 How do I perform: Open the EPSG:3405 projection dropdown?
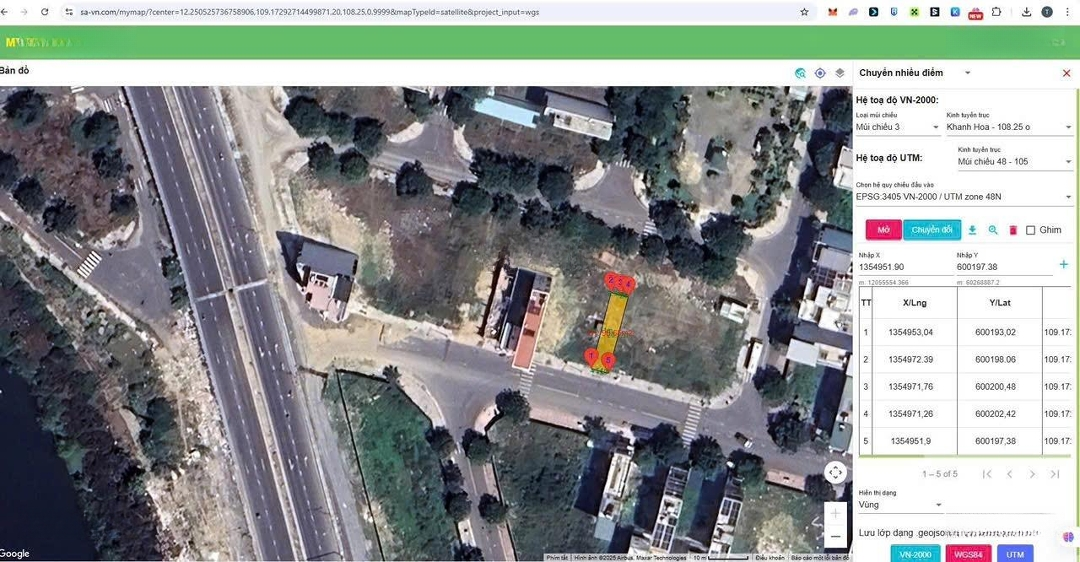point(964,197)
